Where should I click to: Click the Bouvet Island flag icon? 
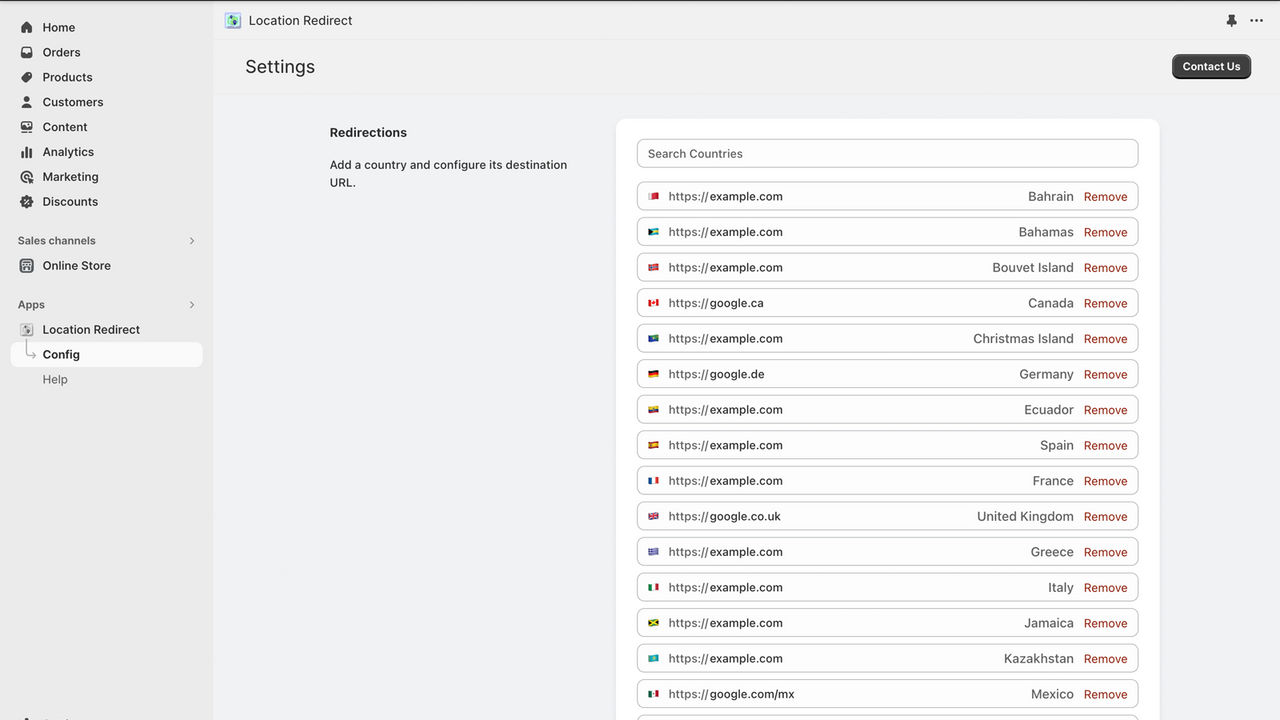tap(654, 268)
